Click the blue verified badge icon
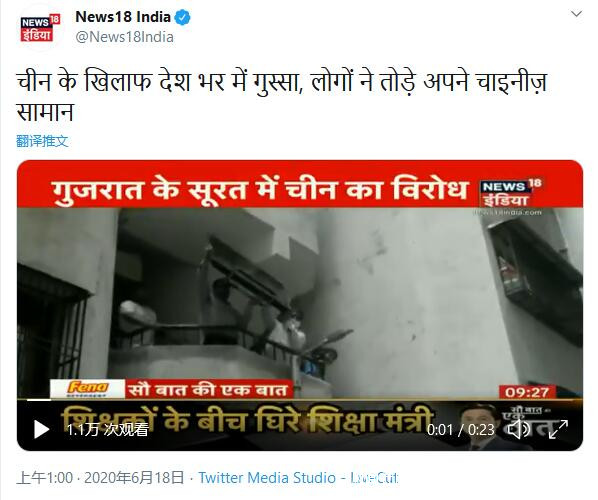The width and height of the screenshot is (598, 500). click(182, 18)
